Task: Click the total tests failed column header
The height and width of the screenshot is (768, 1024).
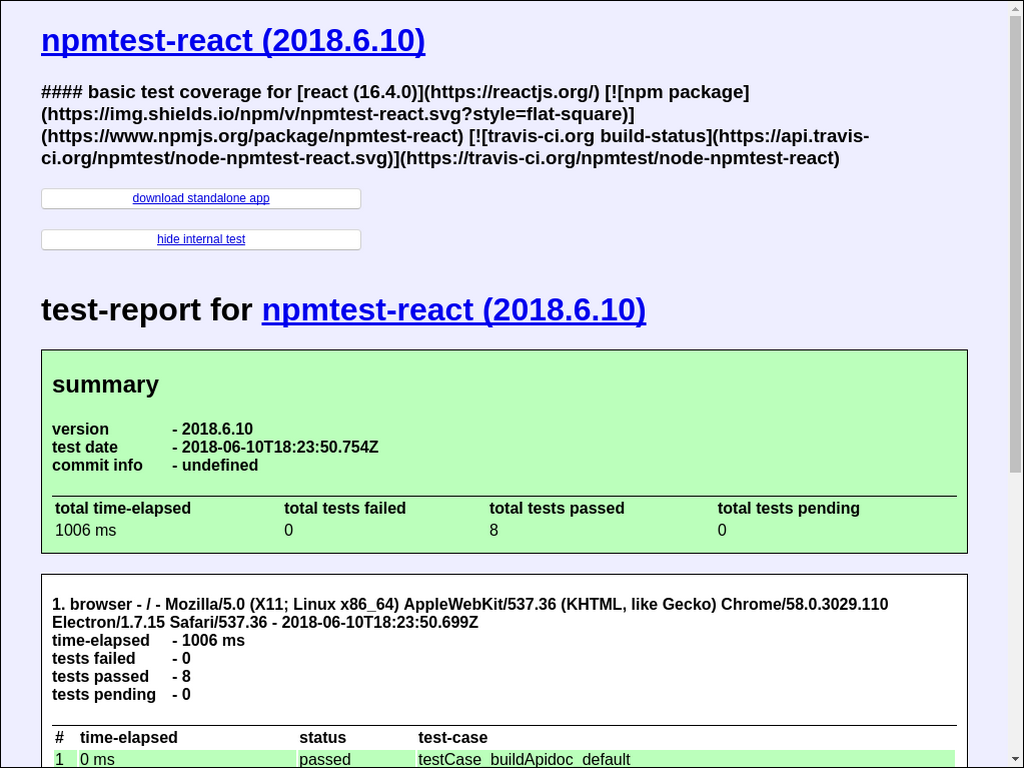Action: pyautogui.click(x=345, y=508)
